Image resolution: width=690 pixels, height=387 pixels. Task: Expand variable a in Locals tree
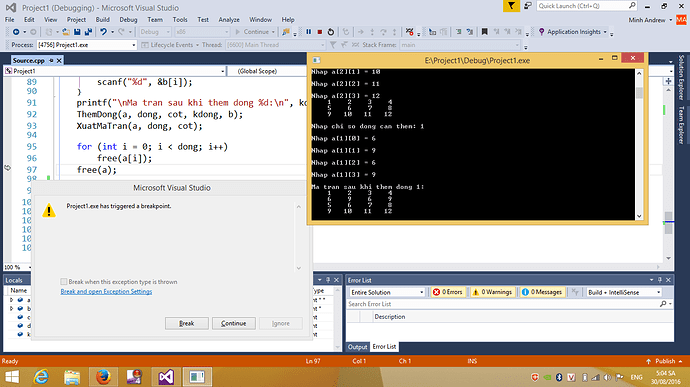click(11, 300)
